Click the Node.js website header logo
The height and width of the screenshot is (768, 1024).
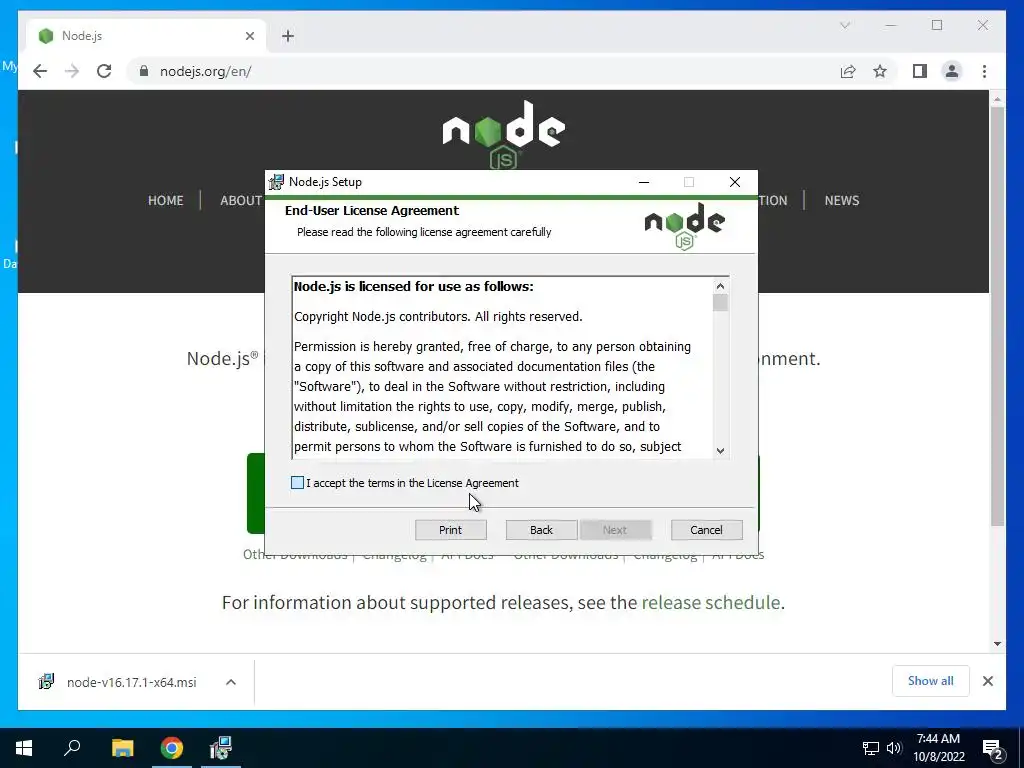tap(504, 135)
